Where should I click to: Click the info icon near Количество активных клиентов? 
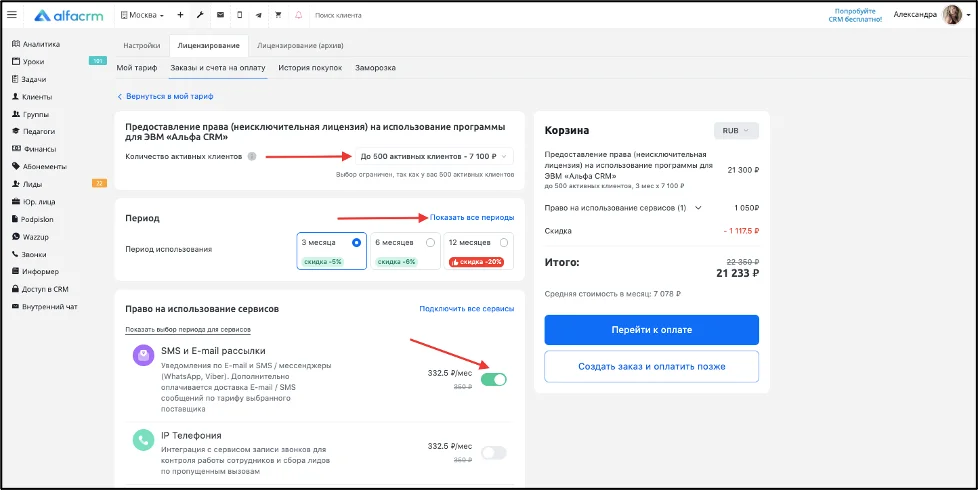pyautogui.click(x=252, y=157)
